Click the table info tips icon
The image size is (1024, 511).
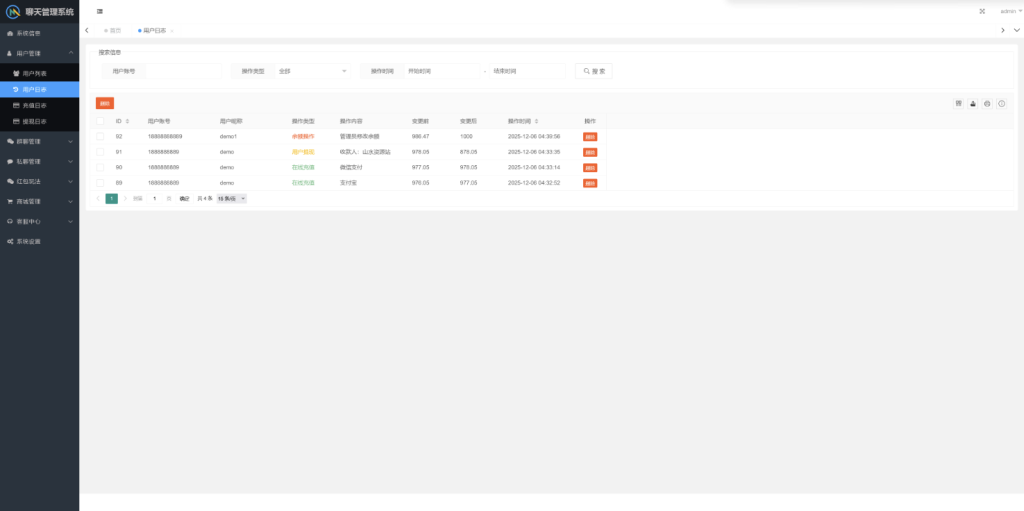[1001, 103]
